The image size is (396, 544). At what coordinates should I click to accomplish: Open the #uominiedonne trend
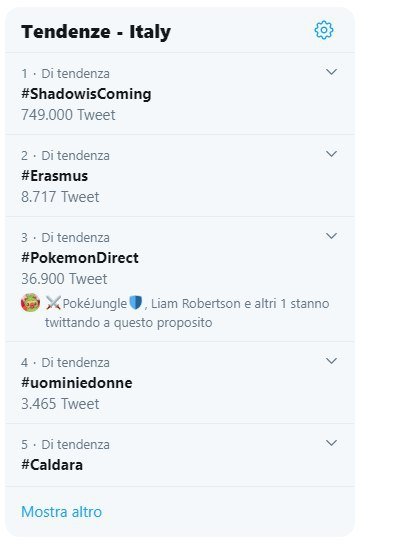tap(77, 383)
